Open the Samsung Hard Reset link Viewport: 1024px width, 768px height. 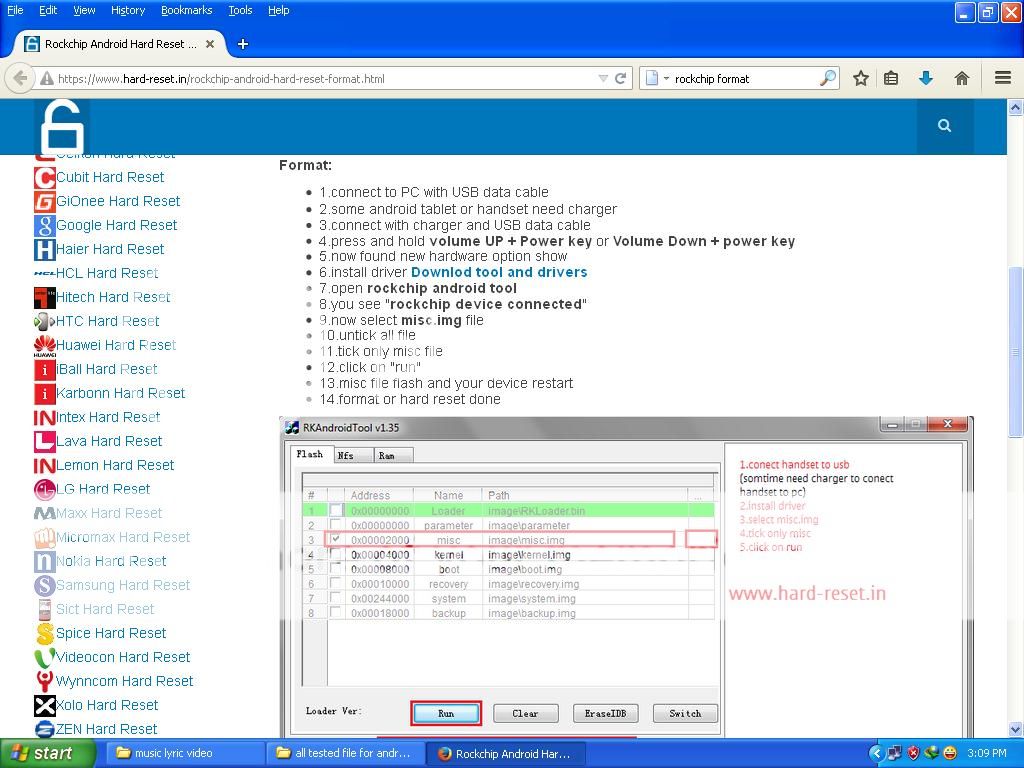coord(122,585)
